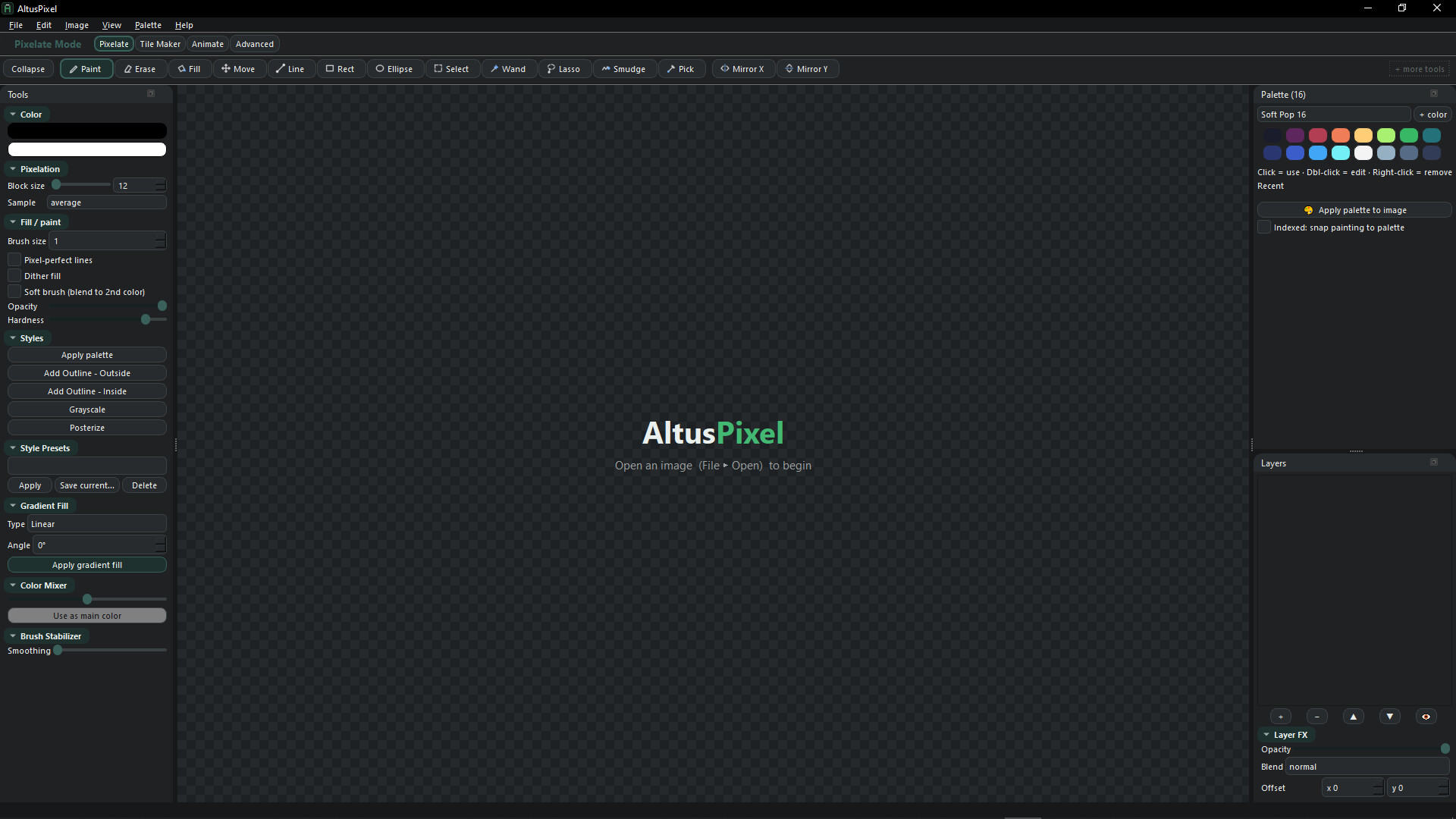This screenshot has height=819, width=1456.
Task: Click Save current preset button
Action: click(x=87, y=485)
